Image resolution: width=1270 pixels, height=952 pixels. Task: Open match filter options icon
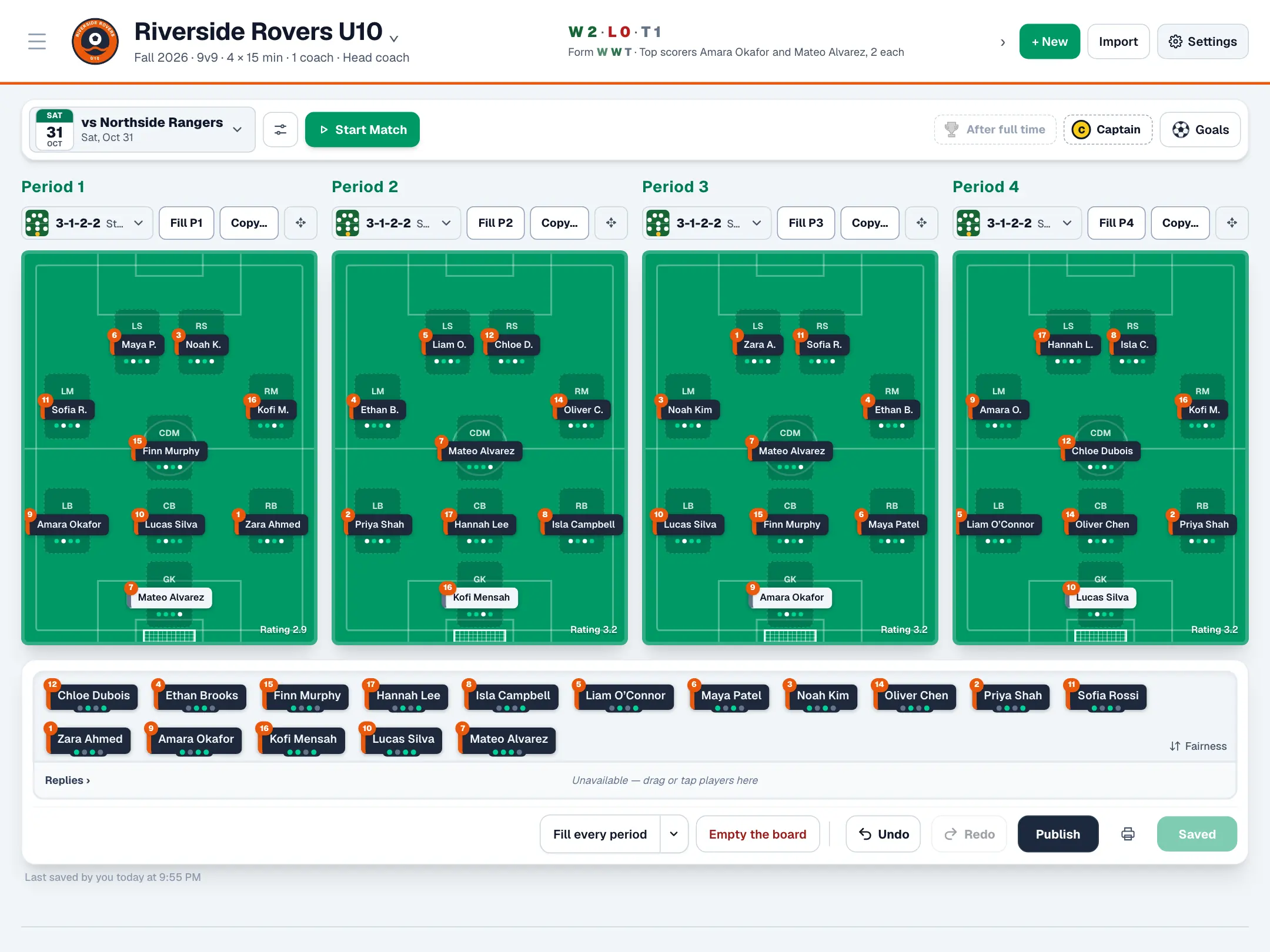click(280, 130)
